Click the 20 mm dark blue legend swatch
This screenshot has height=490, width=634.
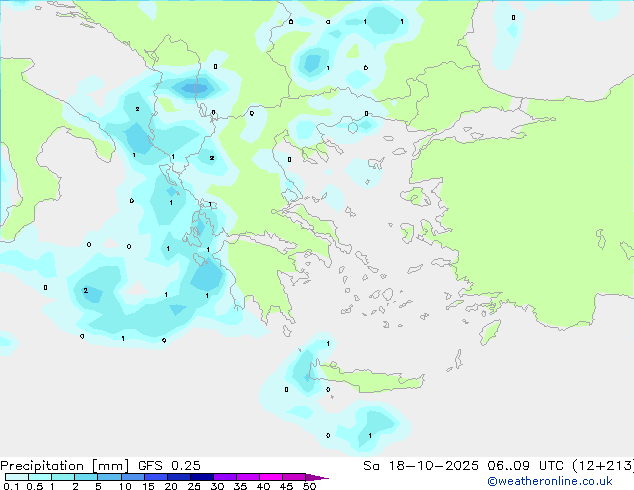click(178, 477)
